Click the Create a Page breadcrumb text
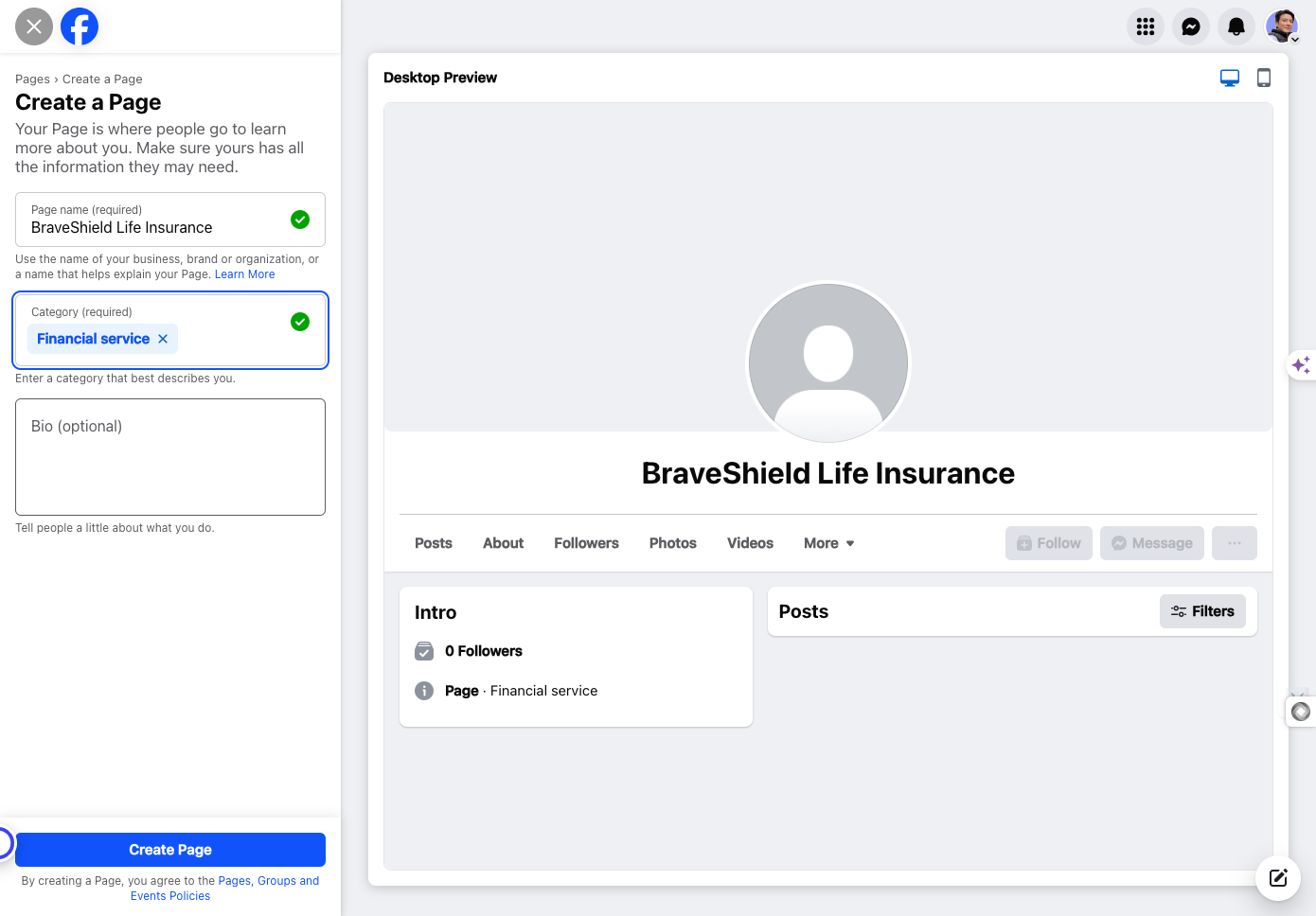Viewport: 1316px width, 916px height. [102, 79]
